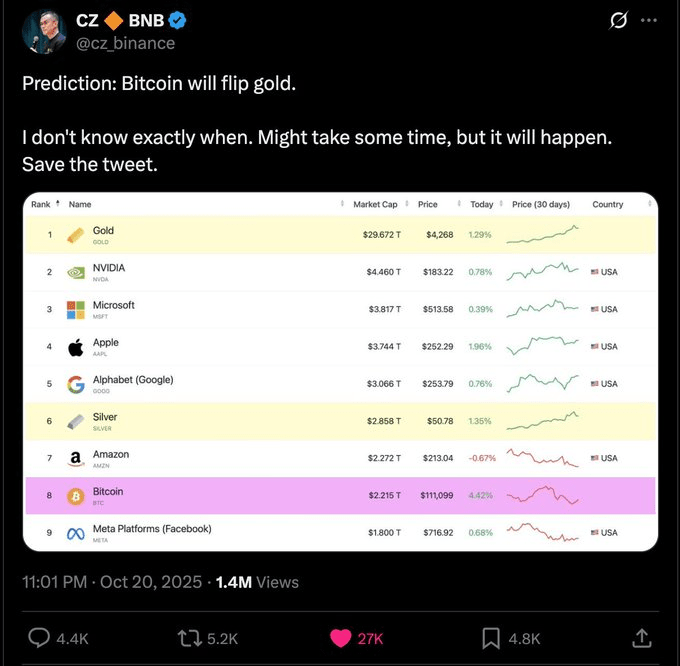The width and height of the screenshot is (680, 666).
Task: Open the @cz_binance handle link
Action: pyautogui.click(x=126, y=43)
